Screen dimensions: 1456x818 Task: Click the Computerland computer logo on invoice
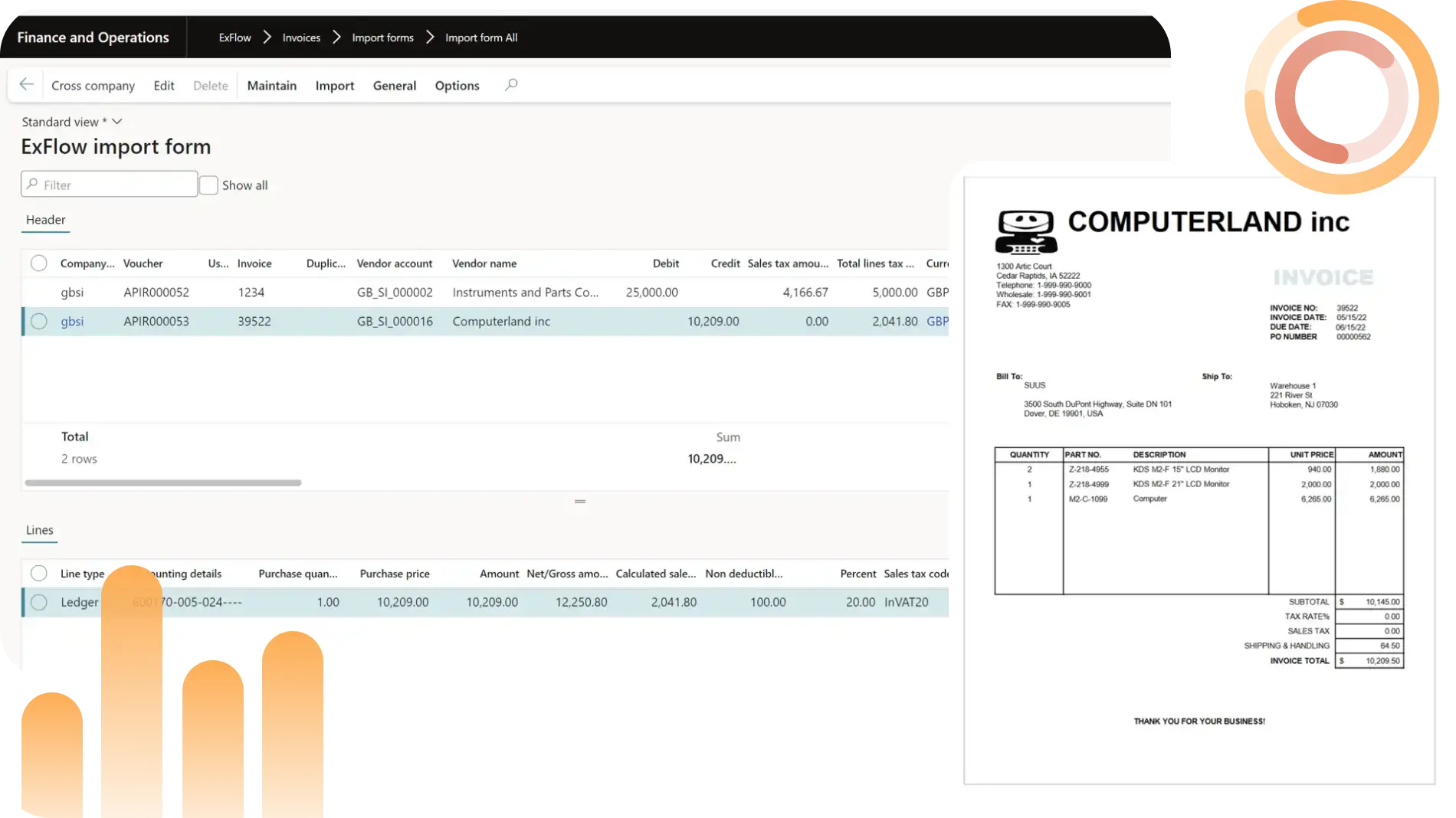pos(1025,232)
